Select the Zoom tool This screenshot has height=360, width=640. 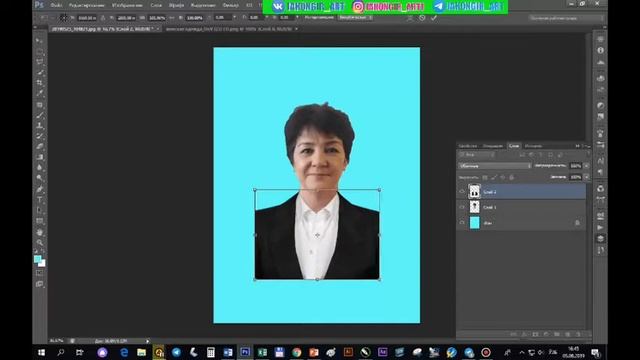pos(40,243)
